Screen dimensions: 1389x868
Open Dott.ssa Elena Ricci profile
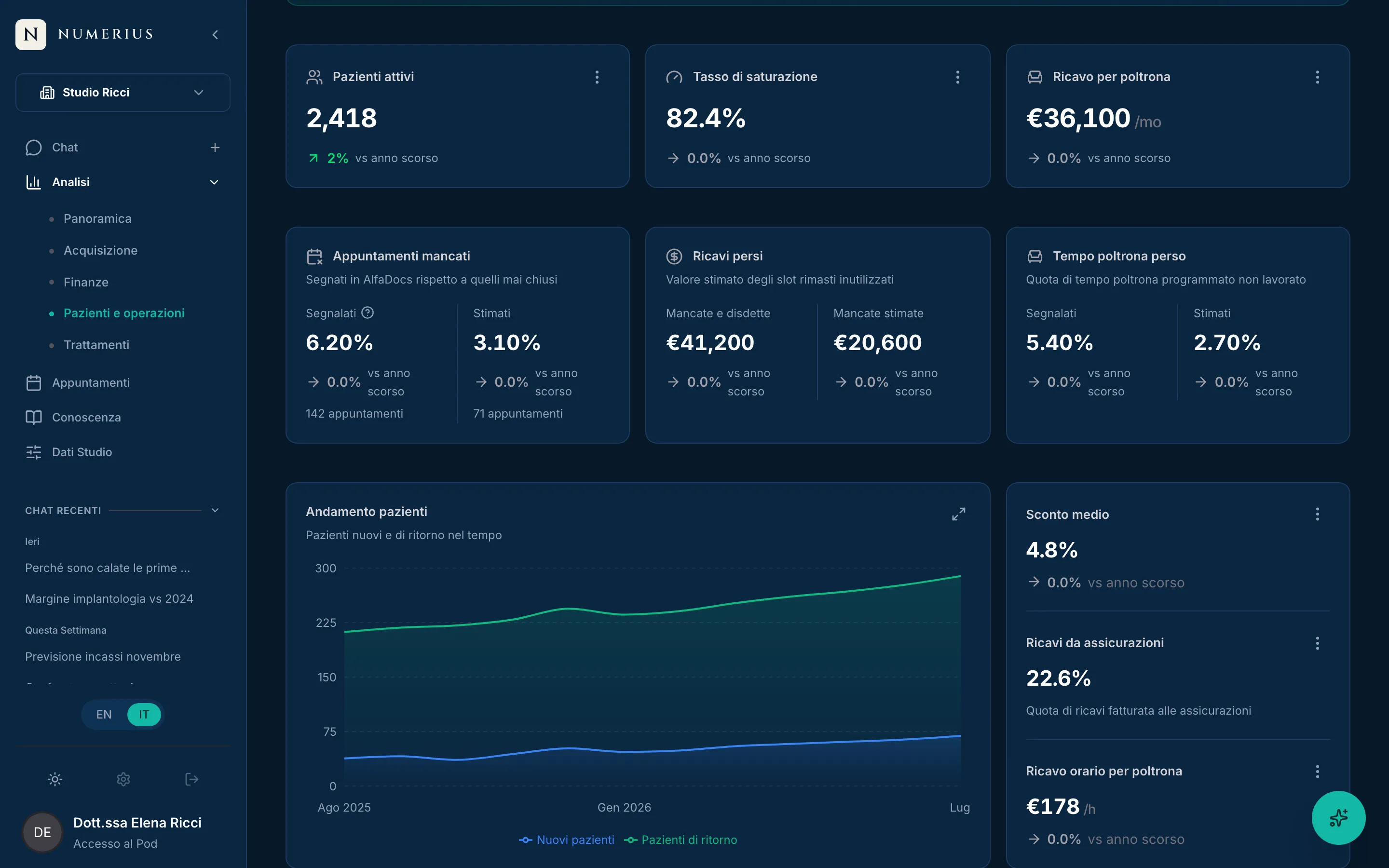coord(137,823)
